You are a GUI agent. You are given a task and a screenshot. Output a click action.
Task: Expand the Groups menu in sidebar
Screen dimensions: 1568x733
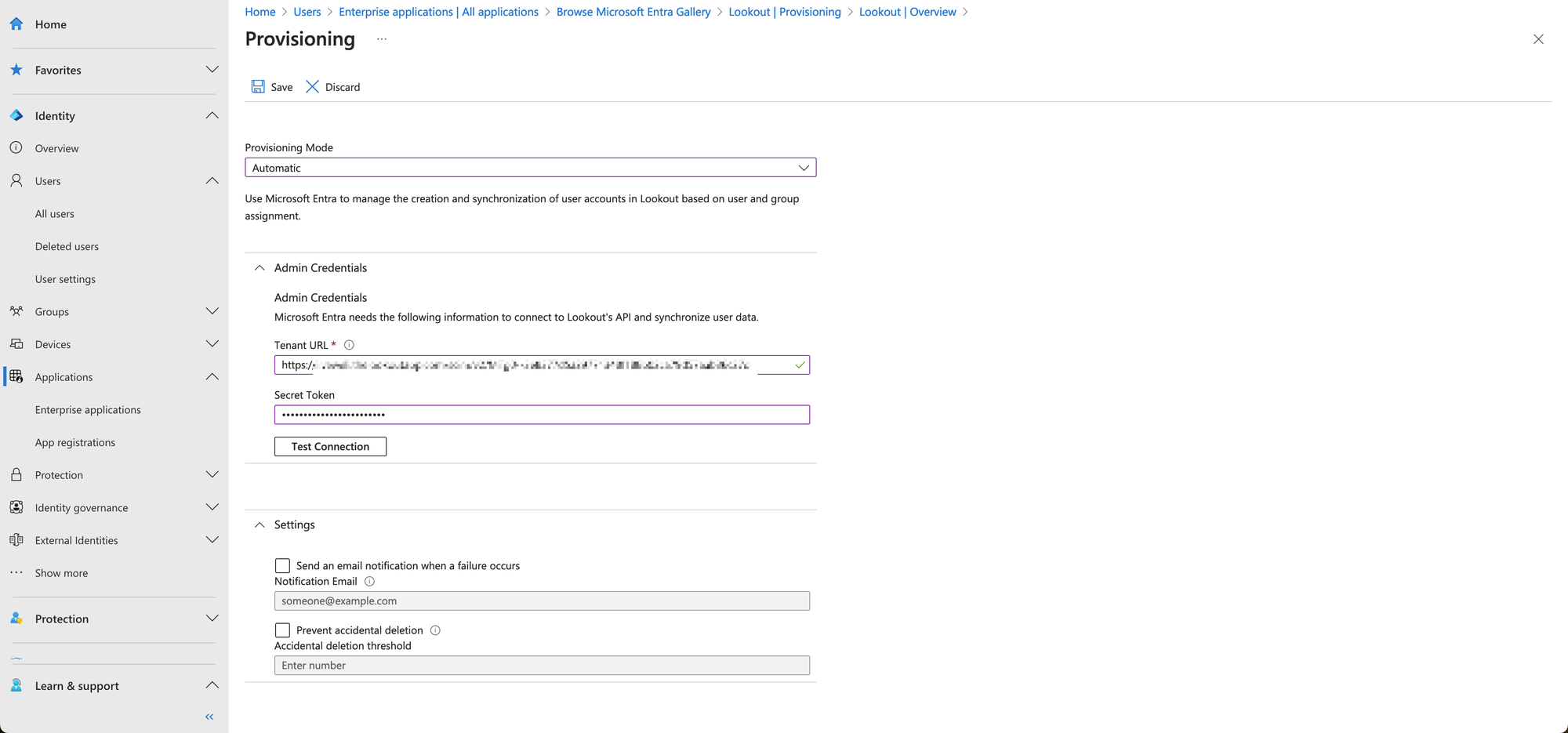[212, 311]
